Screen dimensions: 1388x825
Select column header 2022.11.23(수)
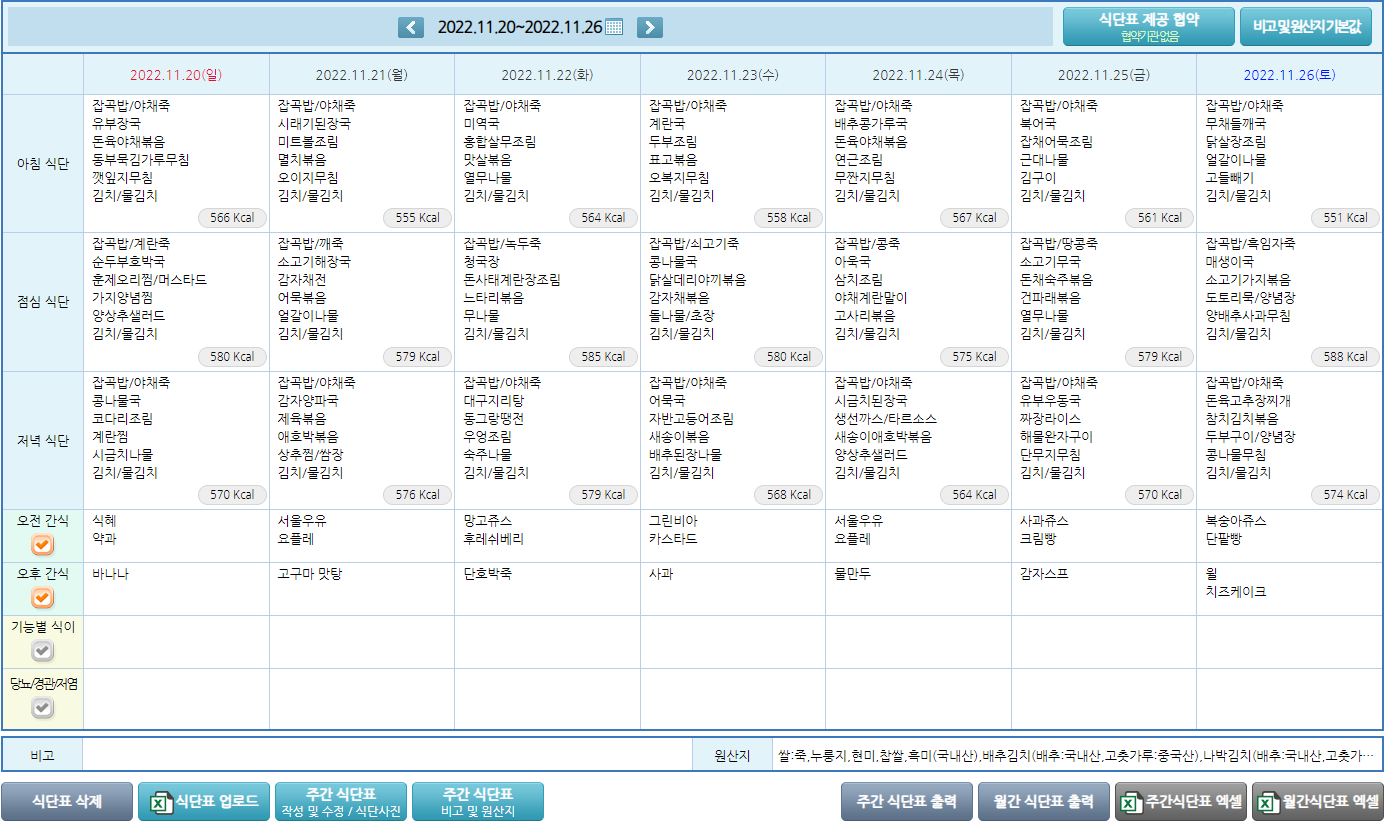(732, 74)
